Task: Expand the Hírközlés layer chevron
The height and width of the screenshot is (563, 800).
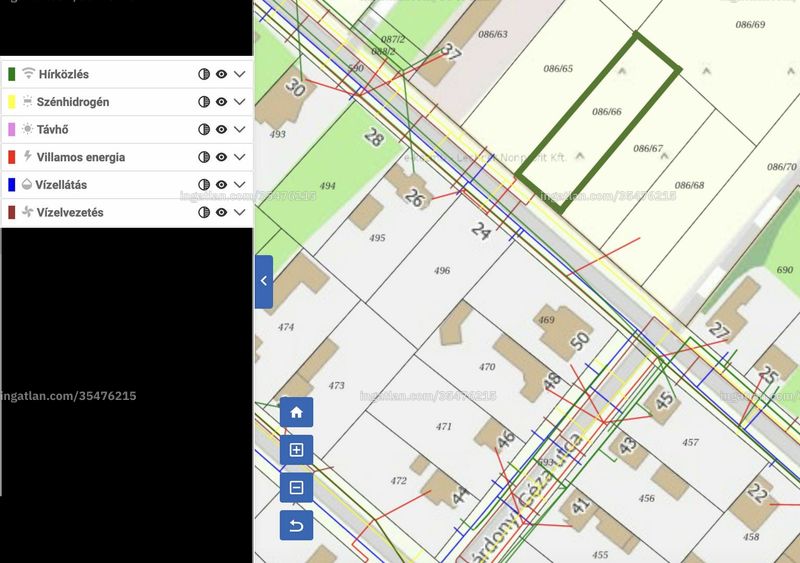Action: [240, 74]
